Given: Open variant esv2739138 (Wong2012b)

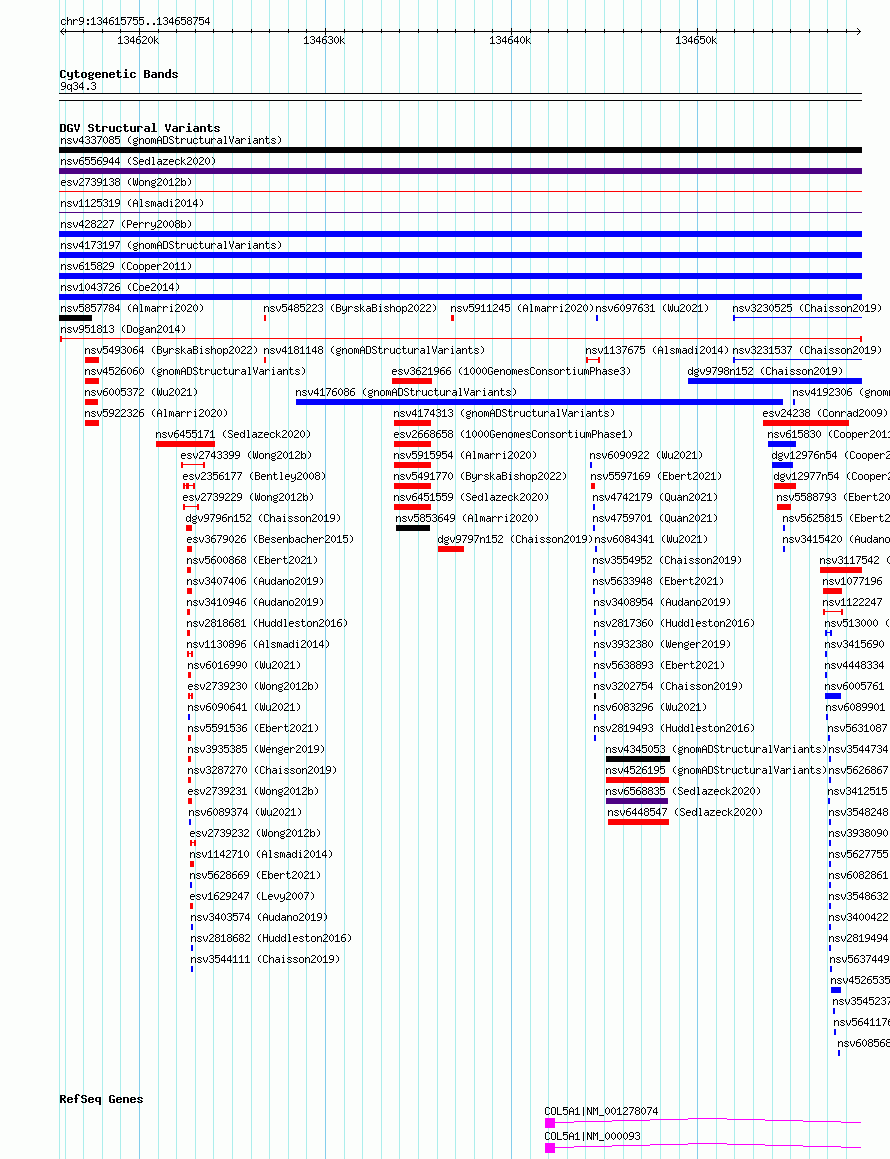Looking at the screenshot, I should click(x=126, y=182).
